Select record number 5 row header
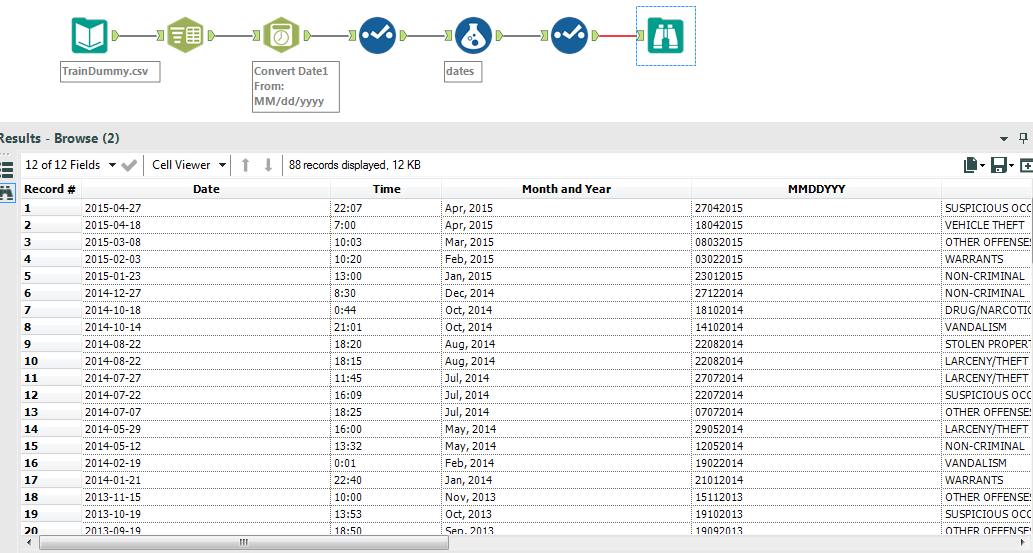The height and width of the screenshot is (553, 1033). tap(51, 276)
